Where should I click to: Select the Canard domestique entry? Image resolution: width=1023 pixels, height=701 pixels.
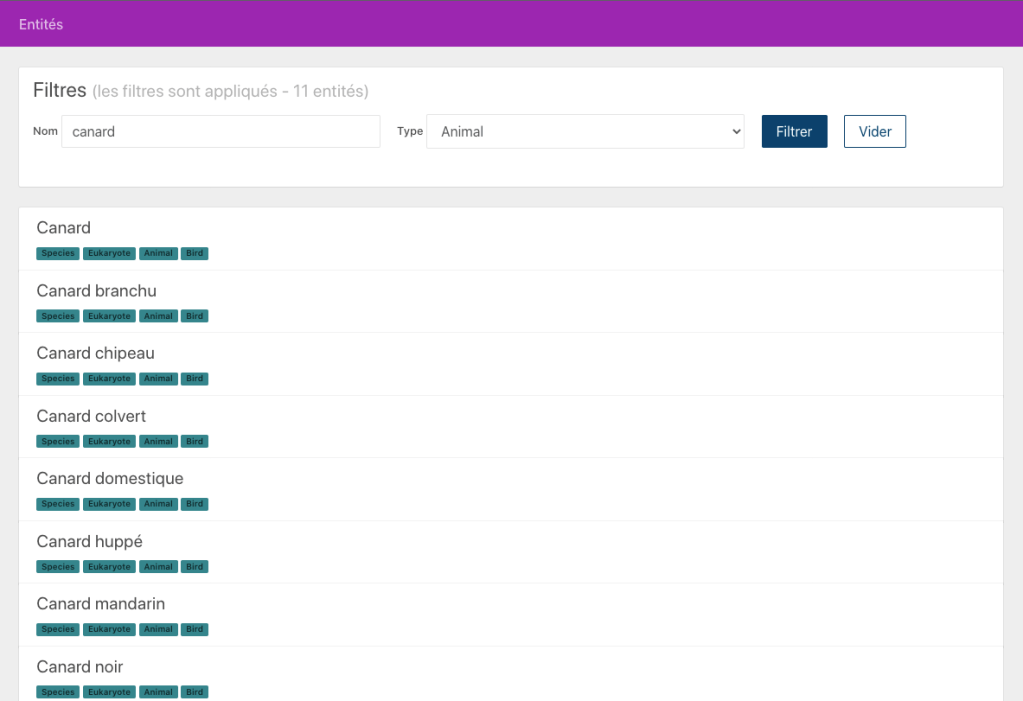click(110, 479)
